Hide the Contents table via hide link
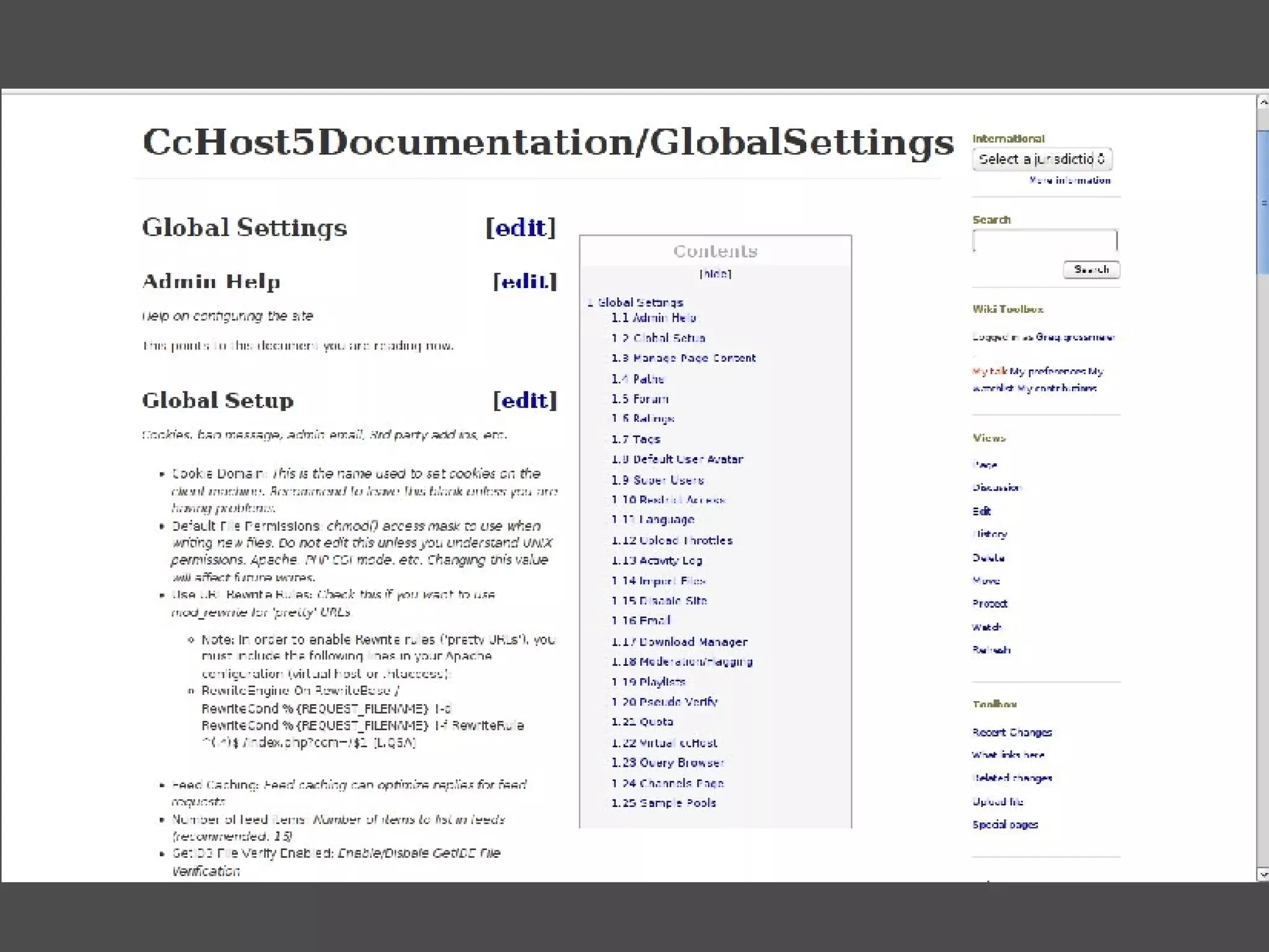The height and width of the screenshot is (952, 1269). coord(715,274)
